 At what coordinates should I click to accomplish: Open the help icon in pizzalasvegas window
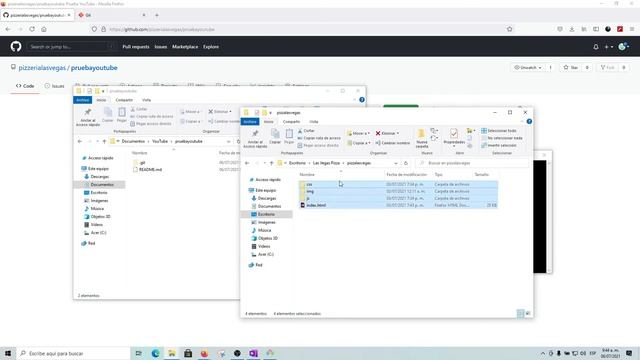click(x=529, y=122)
